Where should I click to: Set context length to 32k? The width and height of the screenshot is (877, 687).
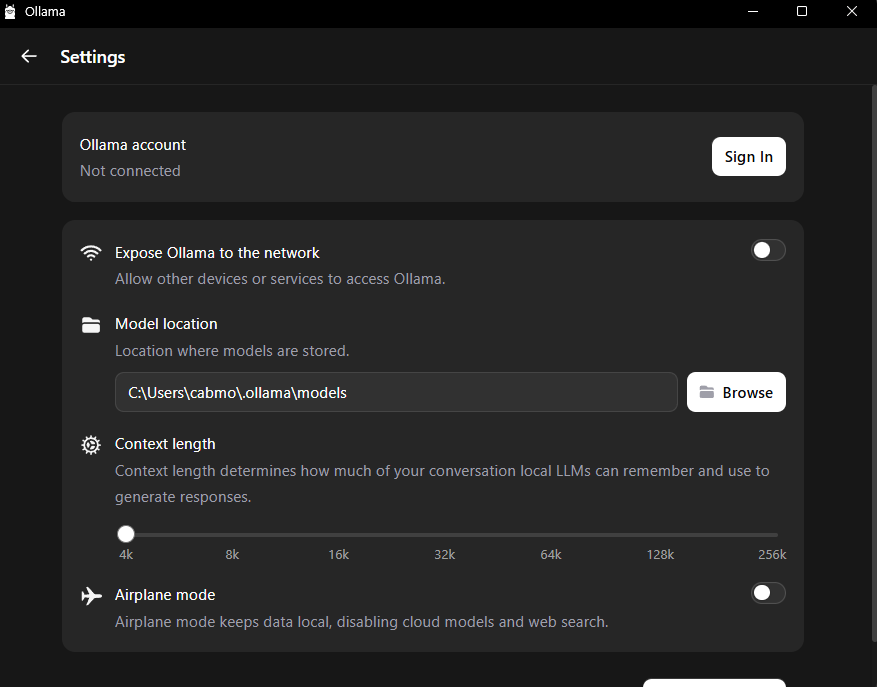445,535
